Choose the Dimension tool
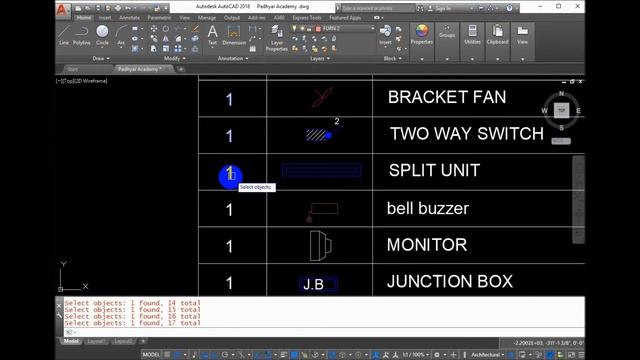Image resolution: width=640 pixels, height=360 pixels. click(x=234, y=35)
